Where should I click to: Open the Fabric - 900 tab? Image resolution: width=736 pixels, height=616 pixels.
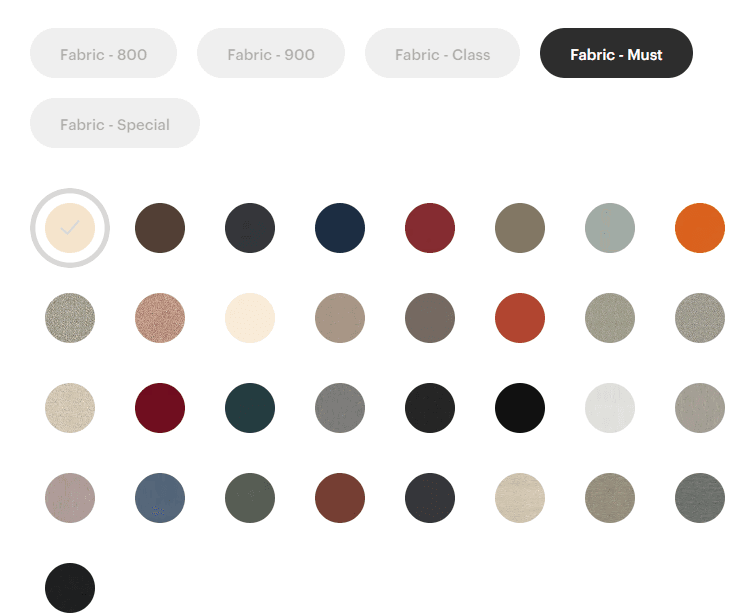270,54
